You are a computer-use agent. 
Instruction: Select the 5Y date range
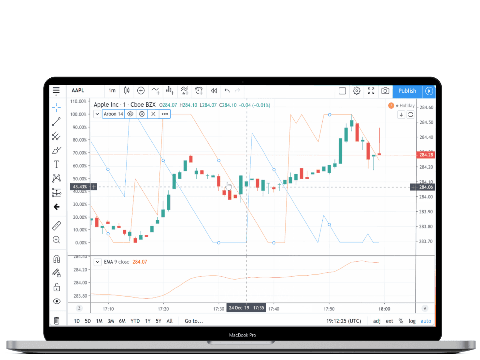[x=158, y=321]
